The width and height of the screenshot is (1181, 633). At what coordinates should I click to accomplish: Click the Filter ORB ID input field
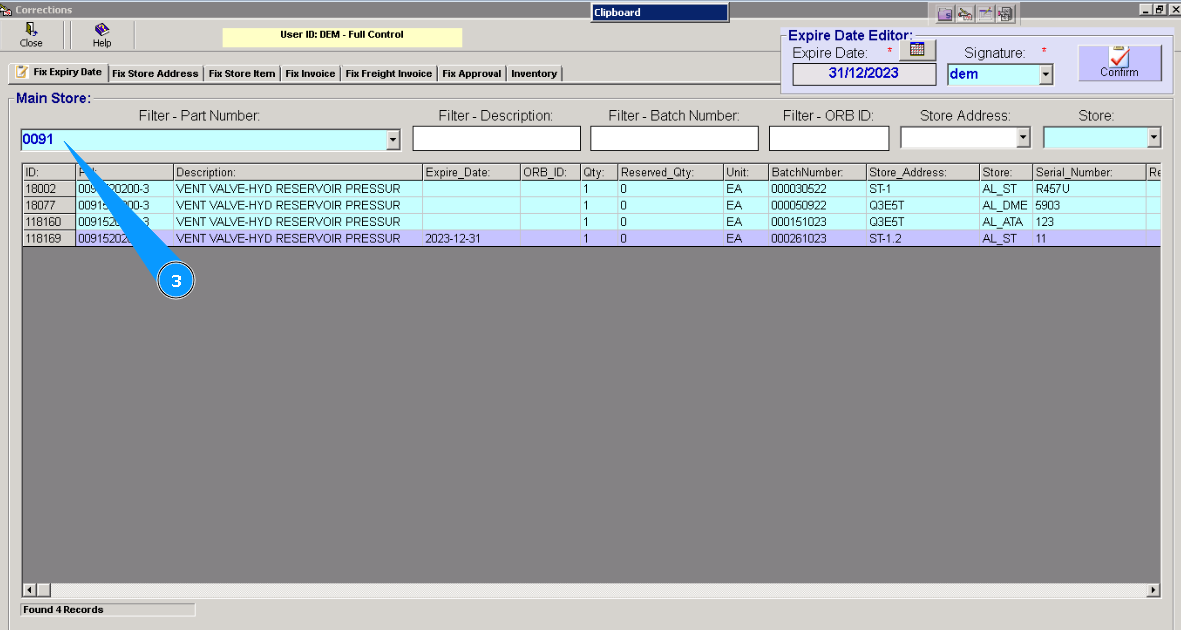[829, 139]
